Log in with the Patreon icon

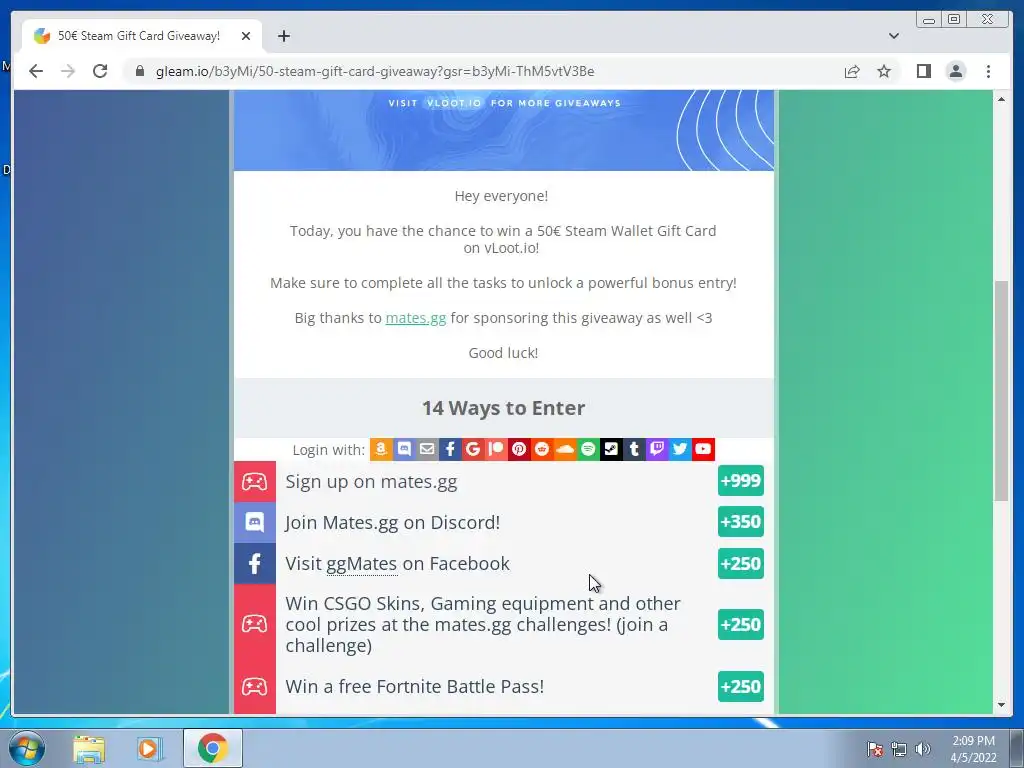click(x=496, y=449)
